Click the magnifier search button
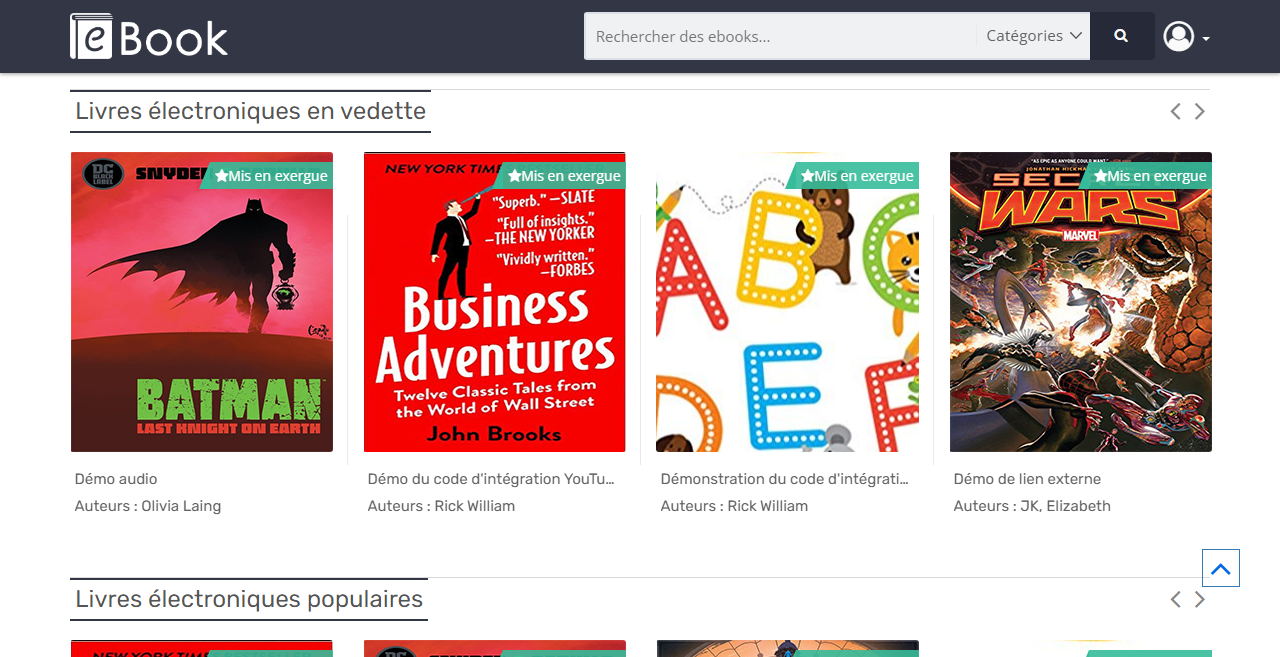Screen dimensions: 1280x657 (x=1122, y=36)
